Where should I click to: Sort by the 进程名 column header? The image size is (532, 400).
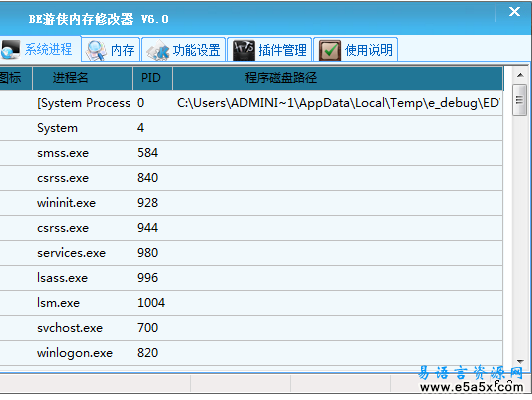point(82,78)
